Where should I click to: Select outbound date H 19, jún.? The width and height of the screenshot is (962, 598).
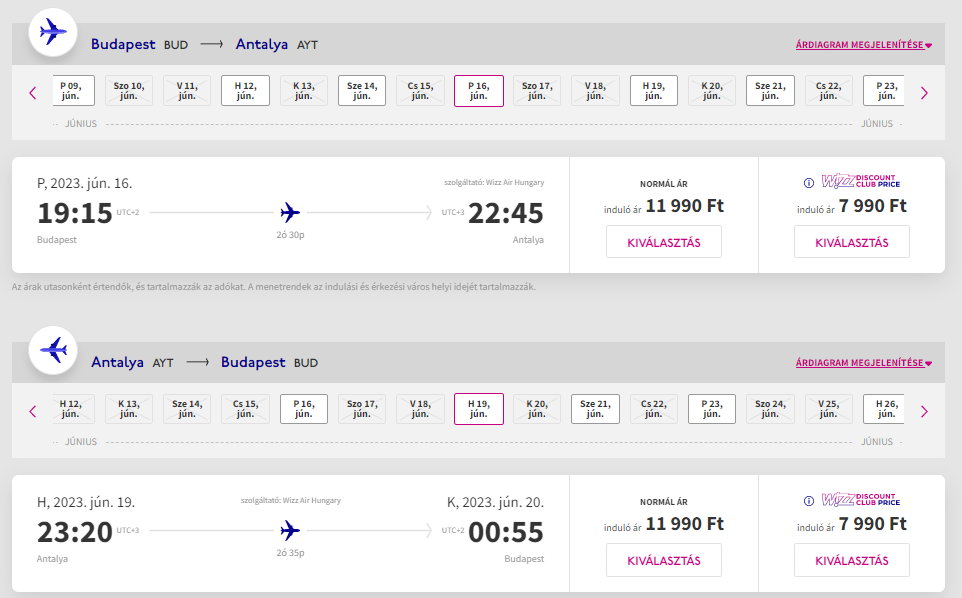654,91
